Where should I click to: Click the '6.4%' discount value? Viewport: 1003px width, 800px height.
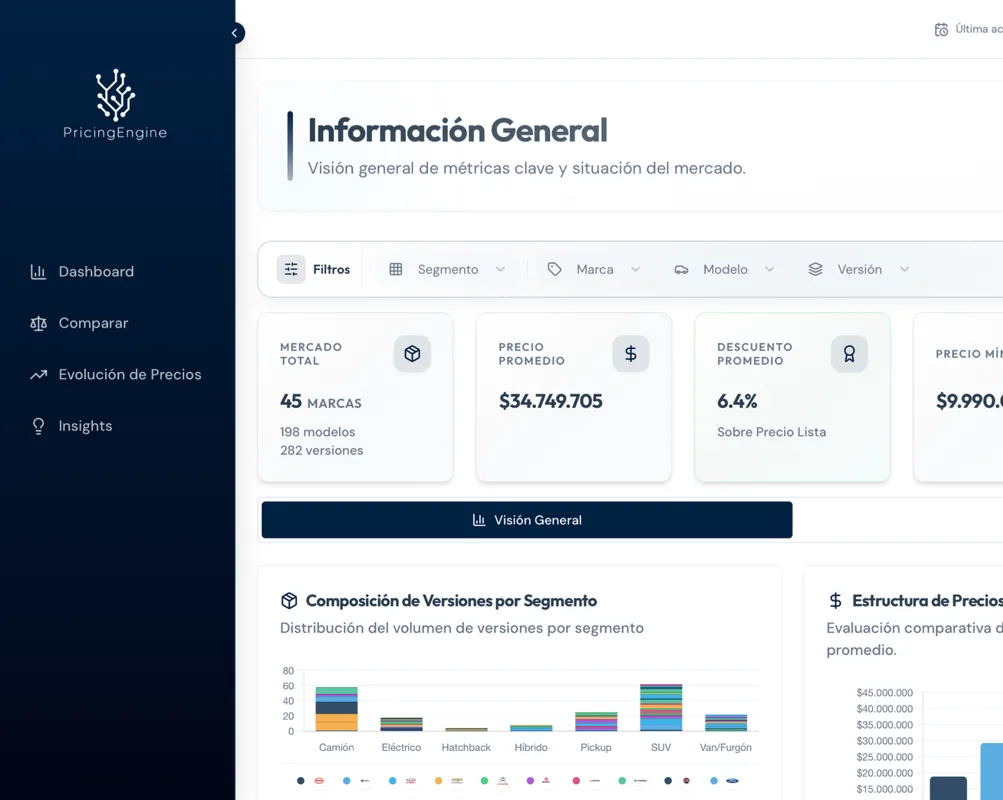pyautogui.click(x=737, y=402)
